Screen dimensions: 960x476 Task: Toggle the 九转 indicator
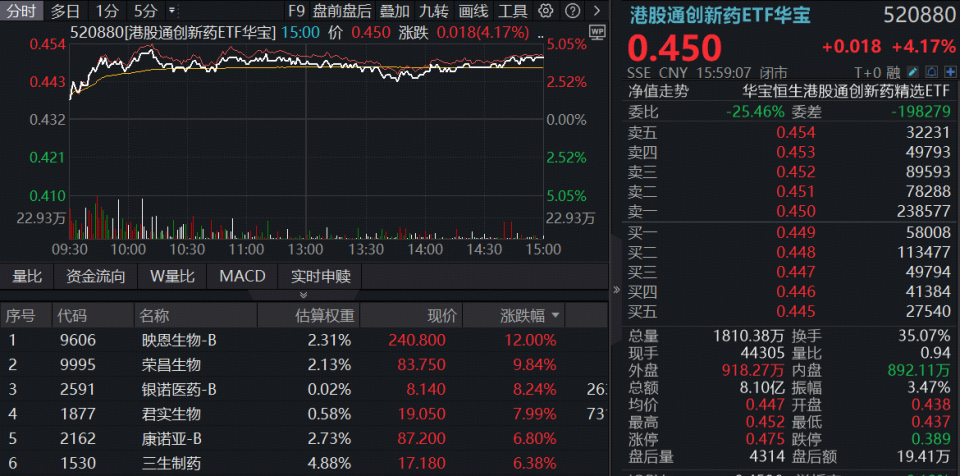434,10
